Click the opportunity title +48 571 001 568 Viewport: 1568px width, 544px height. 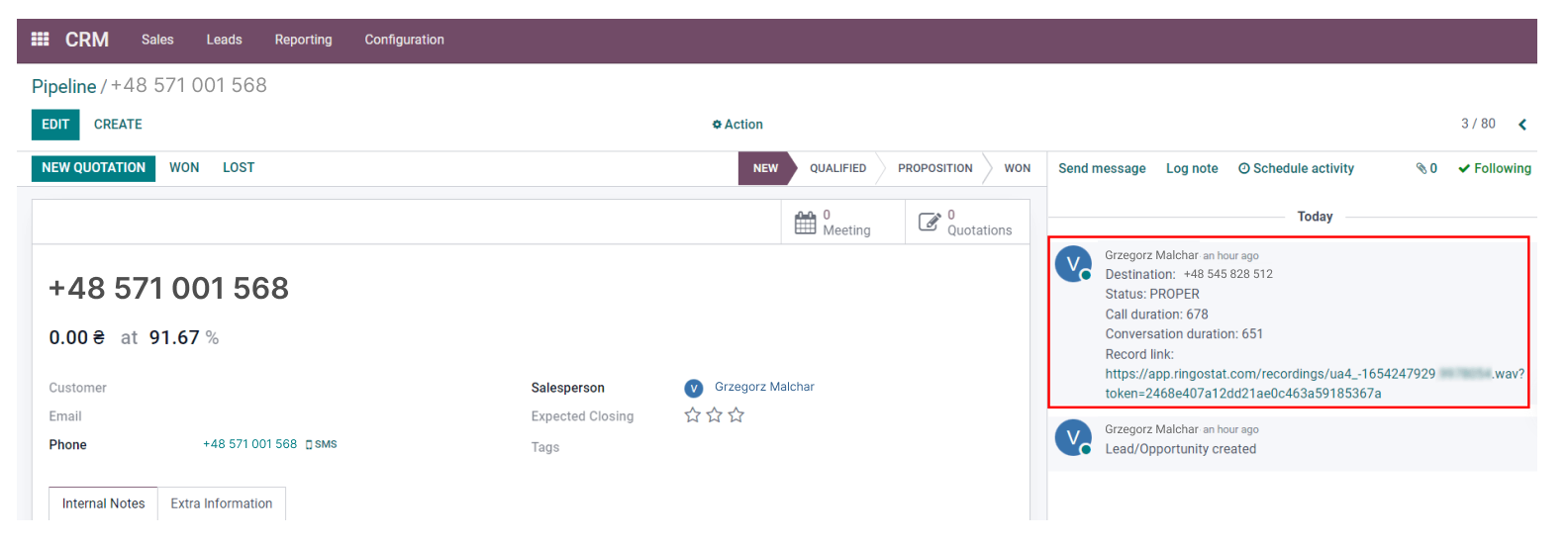pyautogui.click(x=169, y=288)
